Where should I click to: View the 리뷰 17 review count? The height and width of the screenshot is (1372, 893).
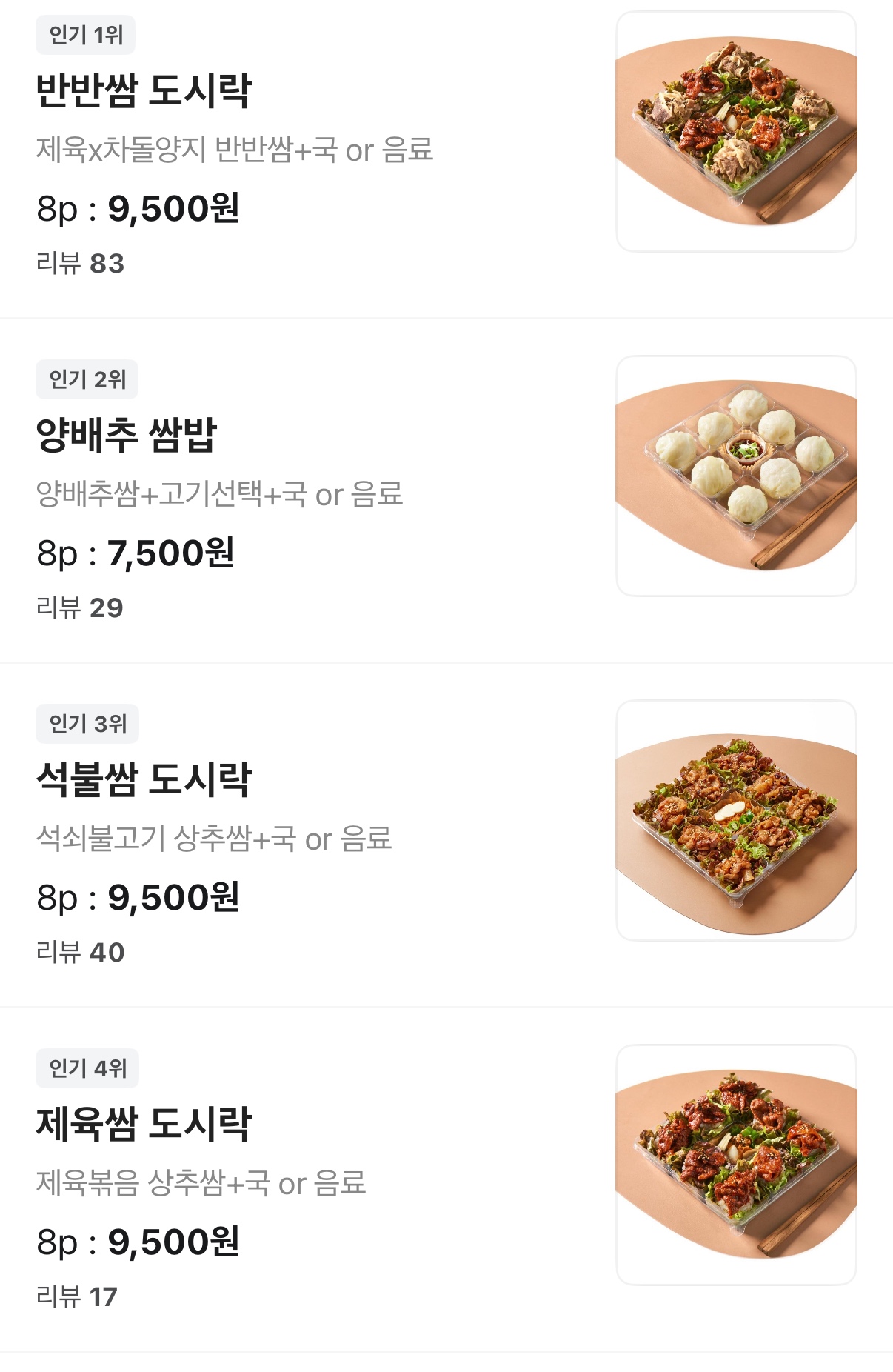(77, 1297)
